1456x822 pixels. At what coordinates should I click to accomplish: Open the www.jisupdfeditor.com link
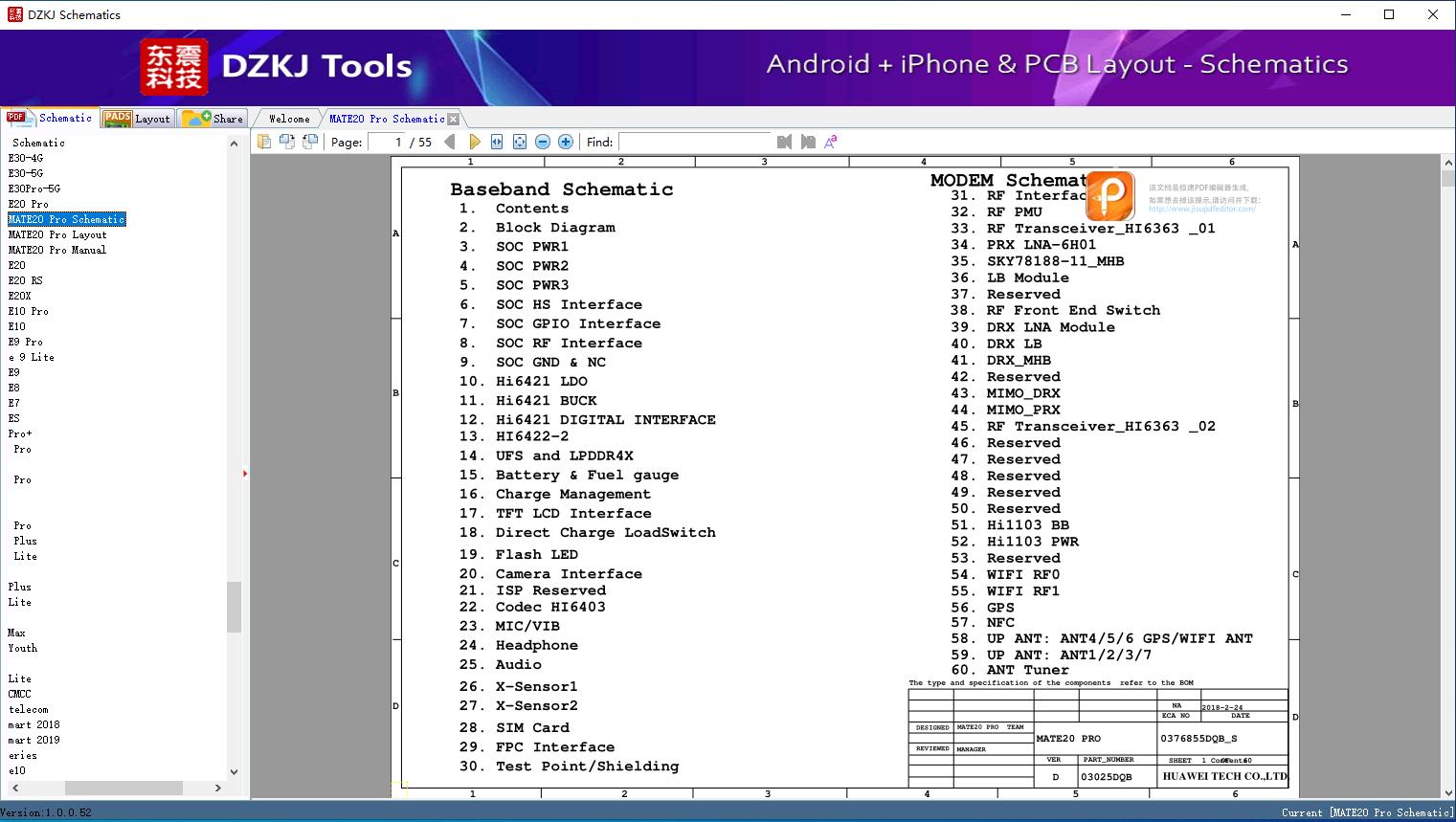(x=1201, y=209)
